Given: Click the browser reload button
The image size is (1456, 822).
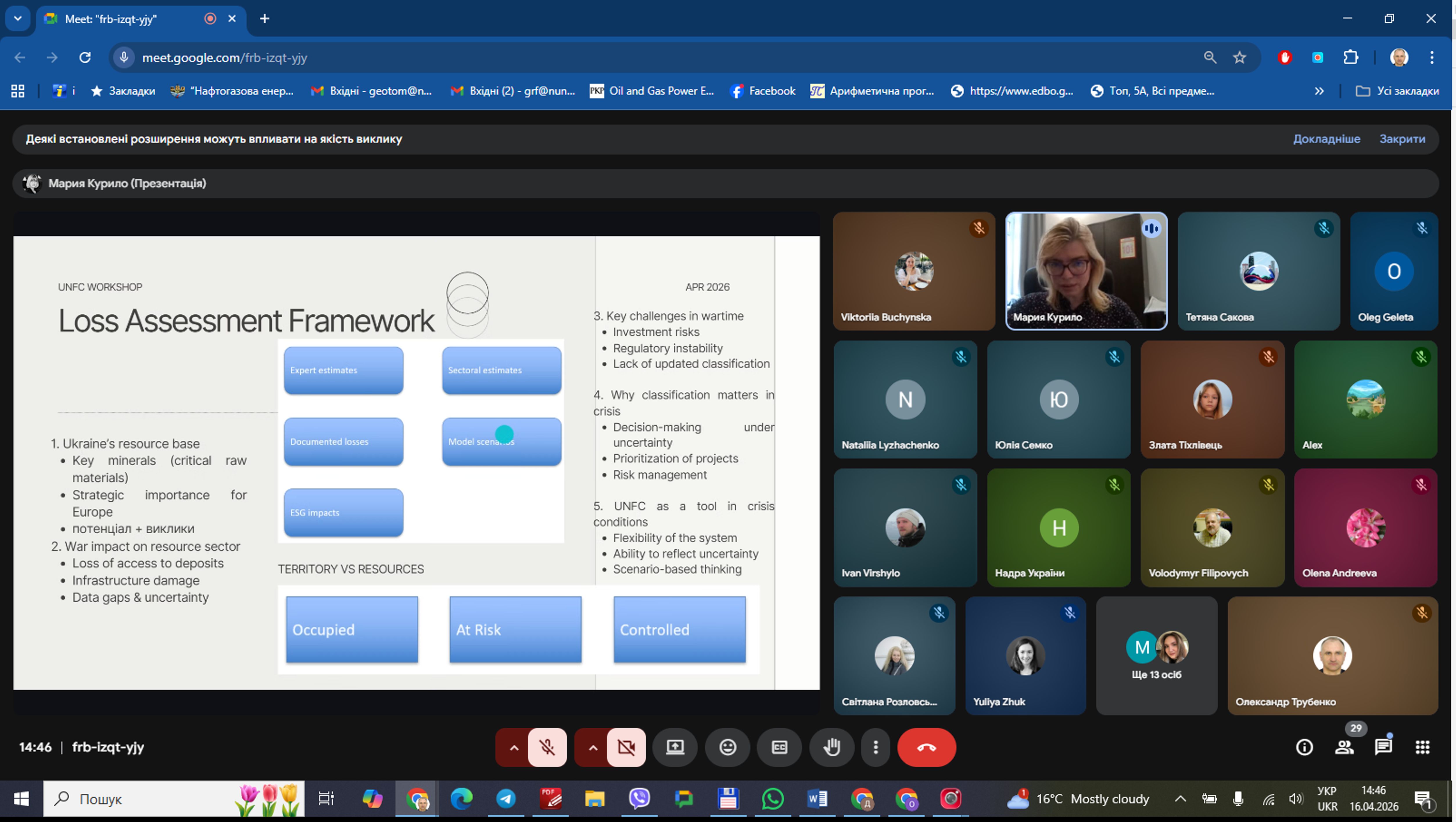Looking at the screenshot, I should [x=85, y=57].
